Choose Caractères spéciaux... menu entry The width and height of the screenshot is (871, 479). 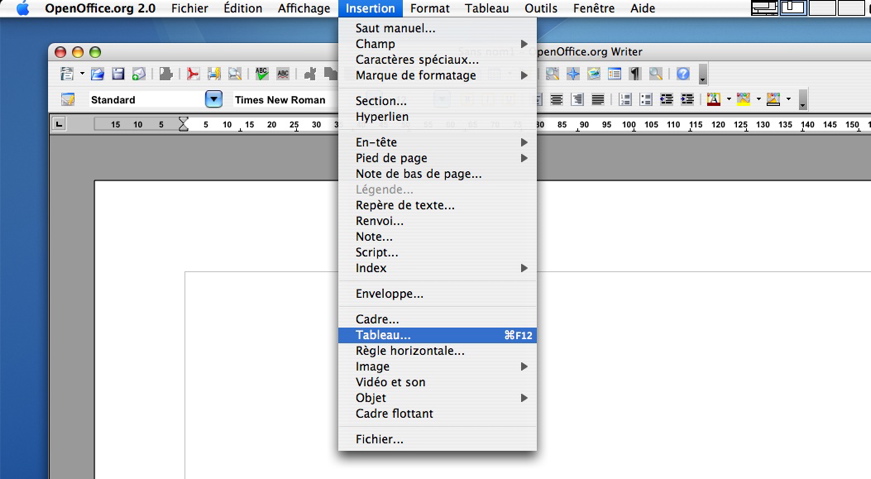point(438,59)
